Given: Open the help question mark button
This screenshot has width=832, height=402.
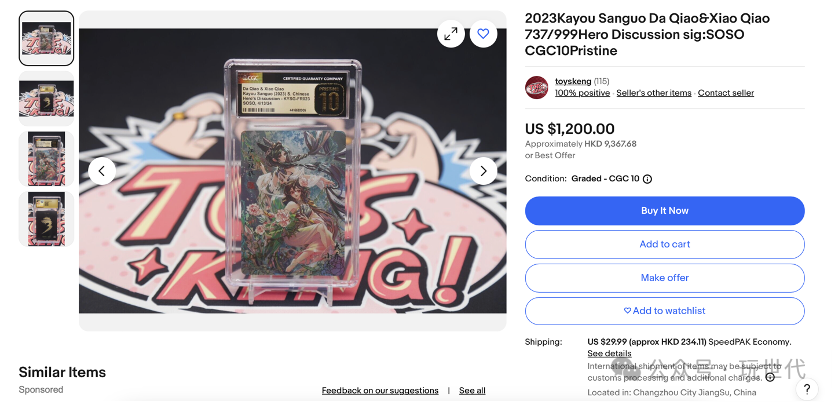Looking at the screenshot, I should [807, 389].
